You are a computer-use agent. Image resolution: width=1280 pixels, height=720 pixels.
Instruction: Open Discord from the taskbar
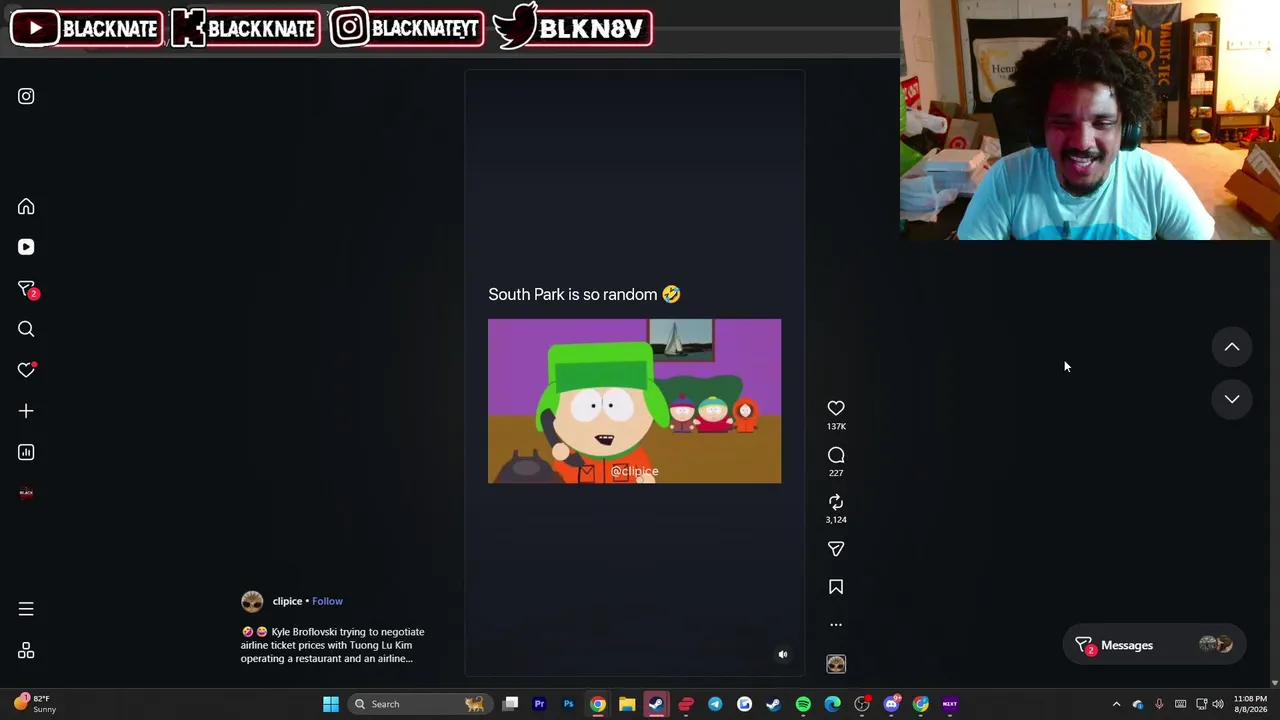[891, 704]
